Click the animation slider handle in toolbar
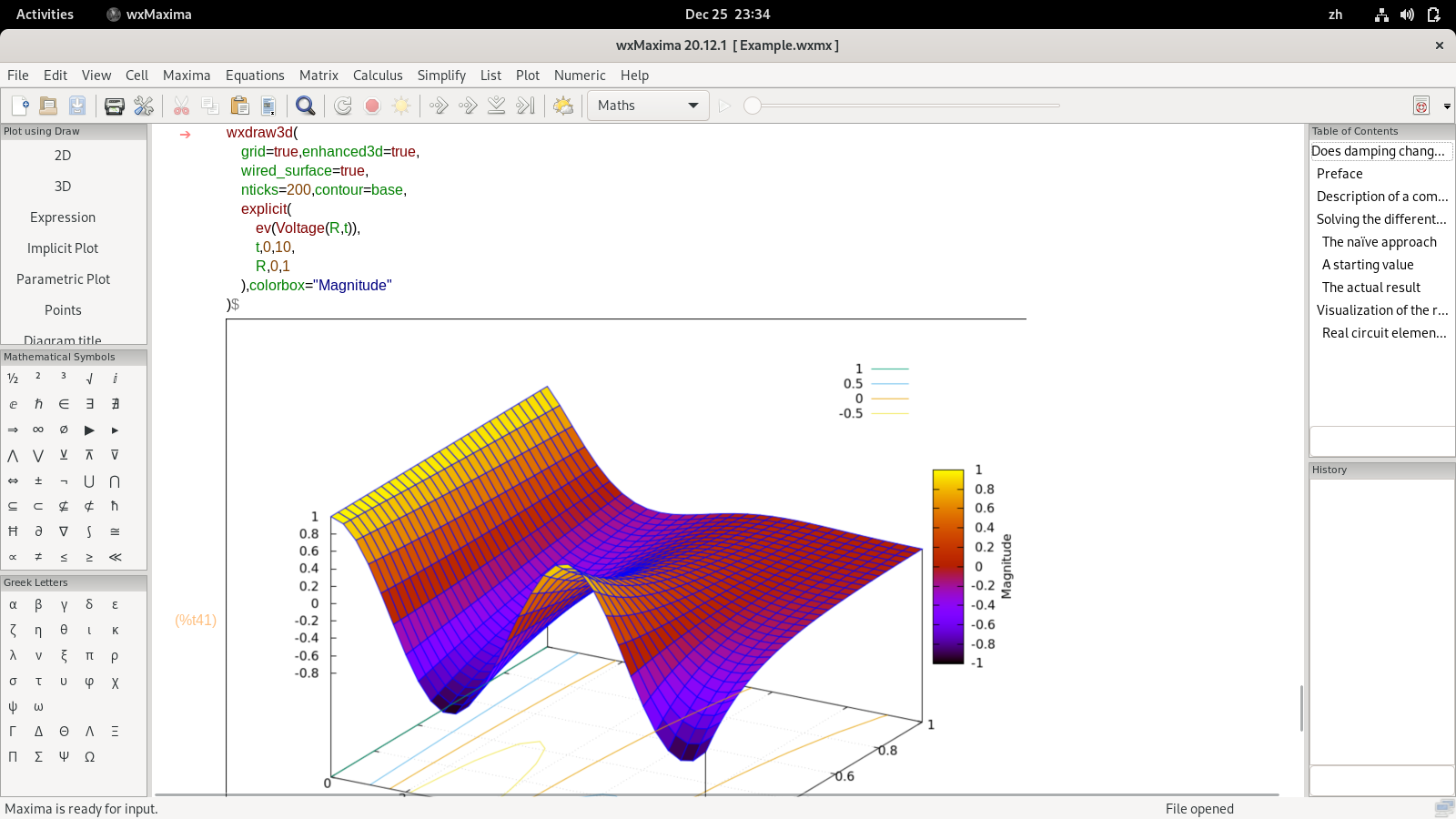 tap(753, 106)
